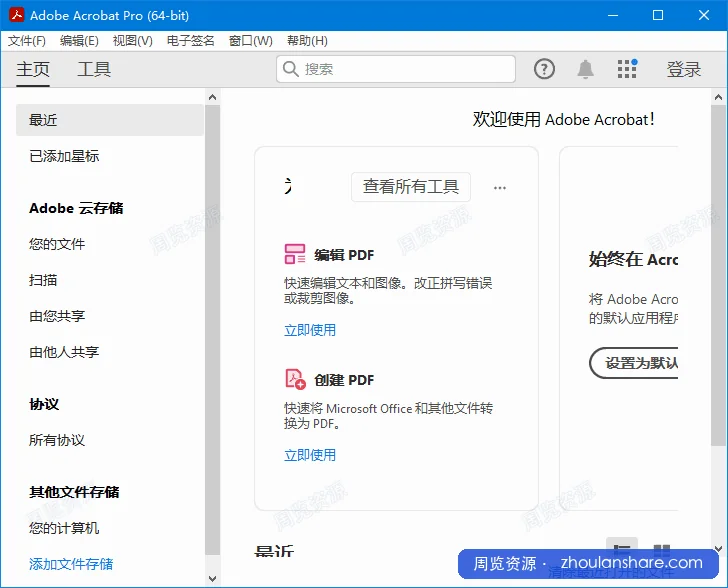
Task: Click the sidebar scroll down arrow
Action: point(213,579)
